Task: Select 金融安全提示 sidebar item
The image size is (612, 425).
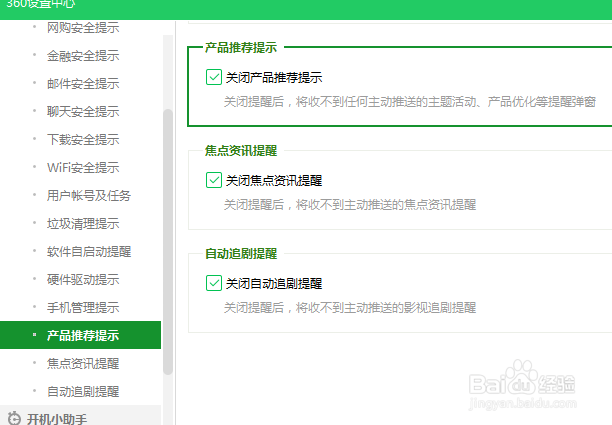Action: [x=83, y=56]
